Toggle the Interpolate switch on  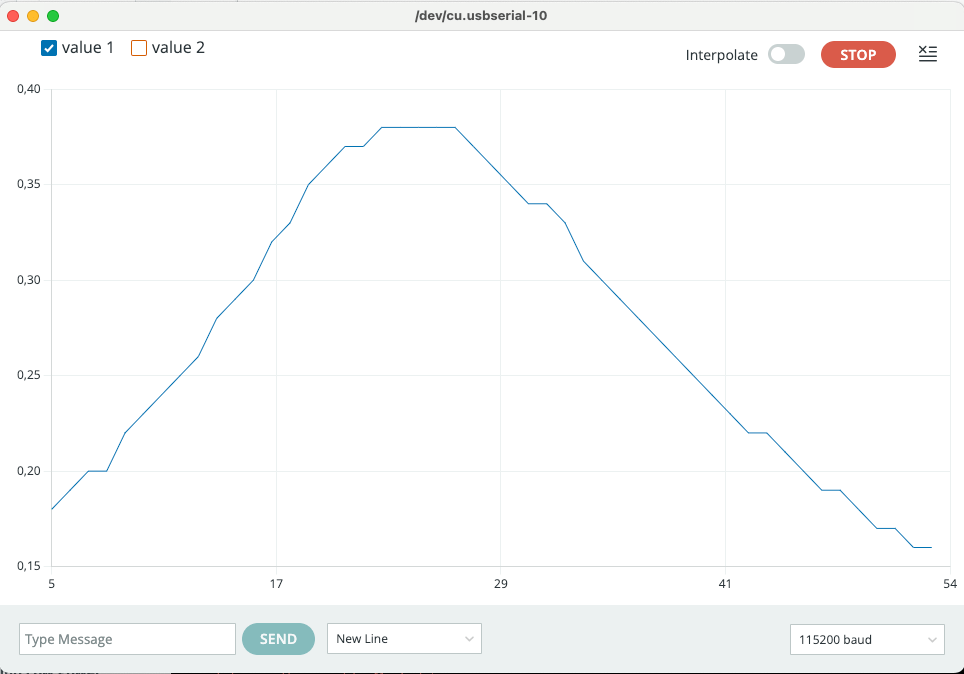click(x=786, y=55)
